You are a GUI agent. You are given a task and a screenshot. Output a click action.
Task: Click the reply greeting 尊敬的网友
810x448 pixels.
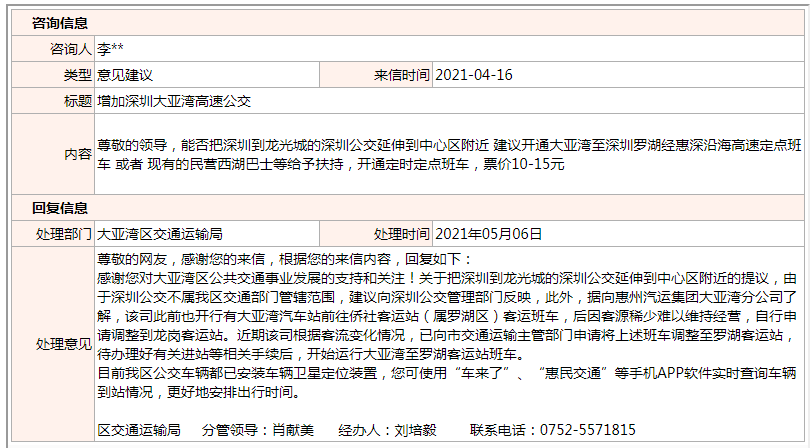click(135, 257)
